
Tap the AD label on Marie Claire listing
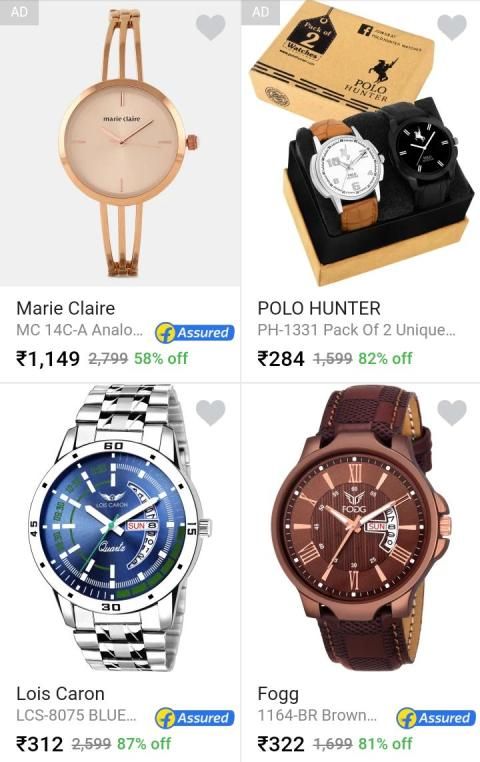click(19, 12)
